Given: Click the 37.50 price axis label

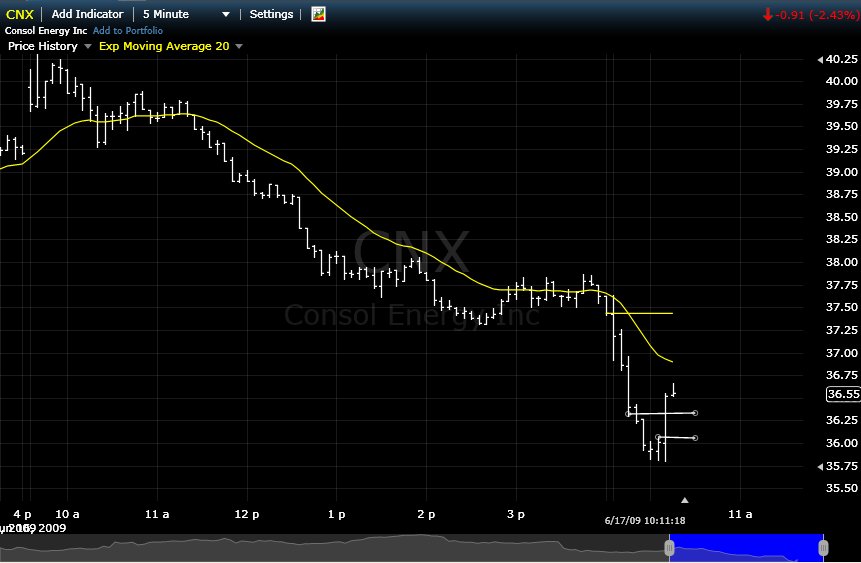Looking at the screenshot, I should click(x=841, y=307).
